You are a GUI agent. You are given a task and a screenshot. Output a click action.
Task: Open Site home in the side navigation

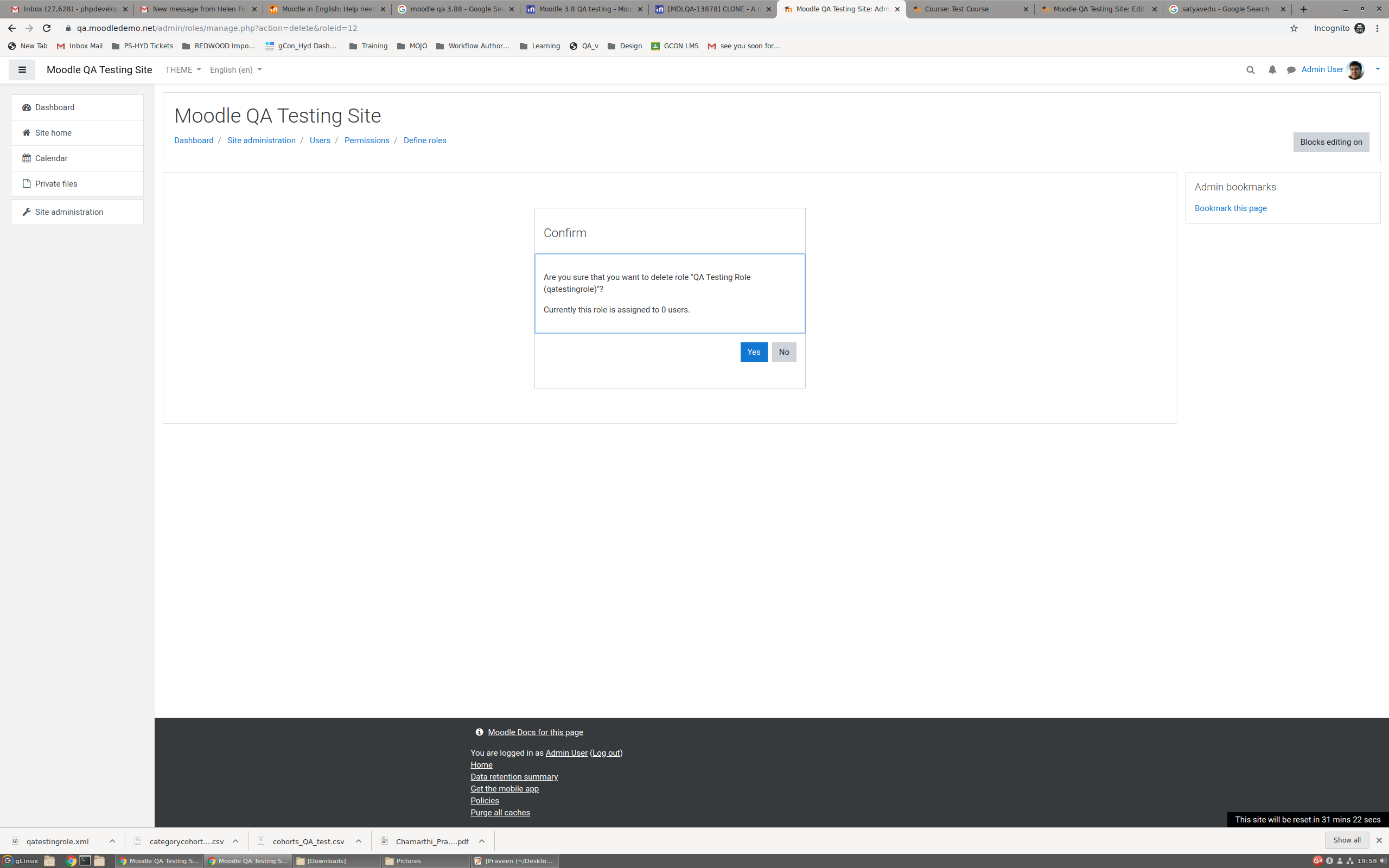77,132
